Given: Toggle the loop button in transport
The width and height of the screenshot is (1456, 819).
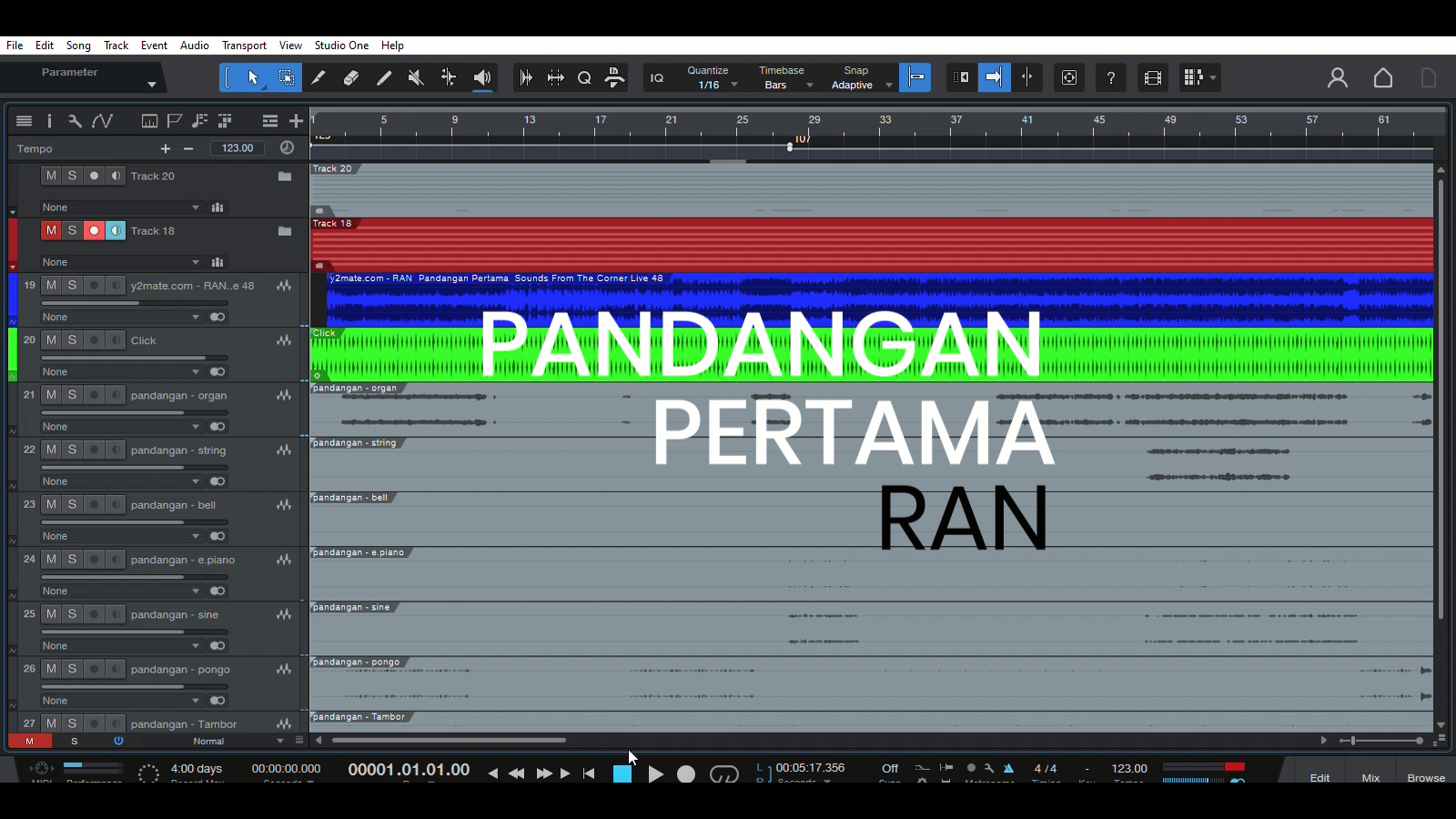Looking at the screenshot, I should 724,773.
